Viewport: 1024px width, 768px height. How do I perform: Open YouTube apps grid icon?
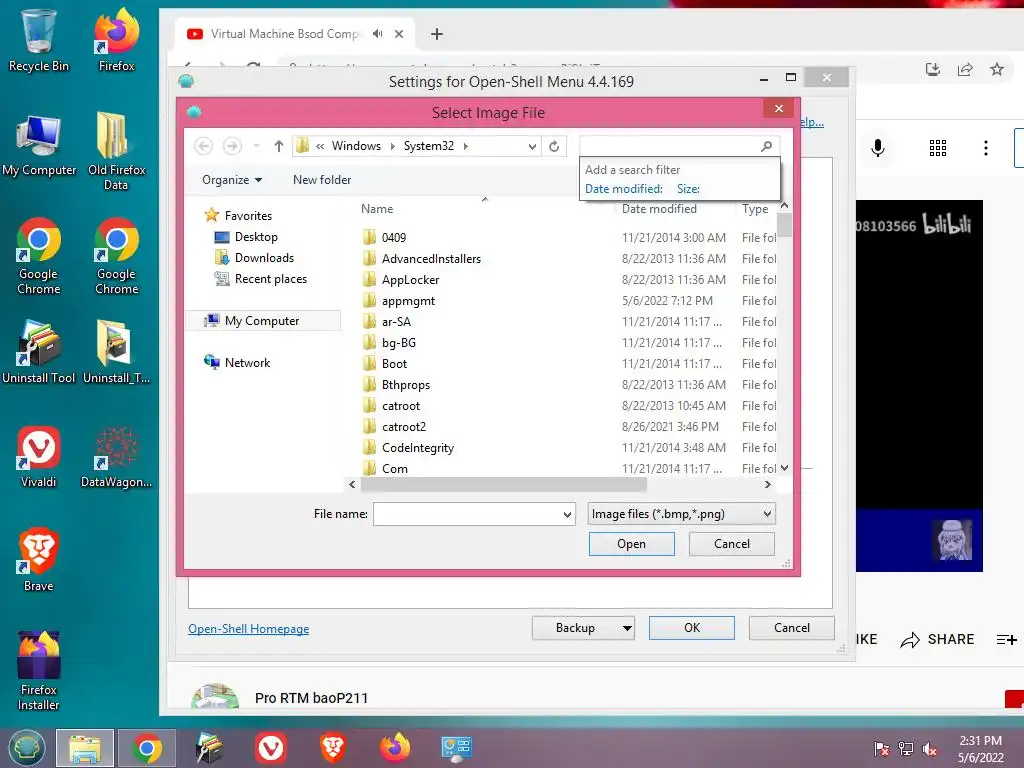pos(938,148)
